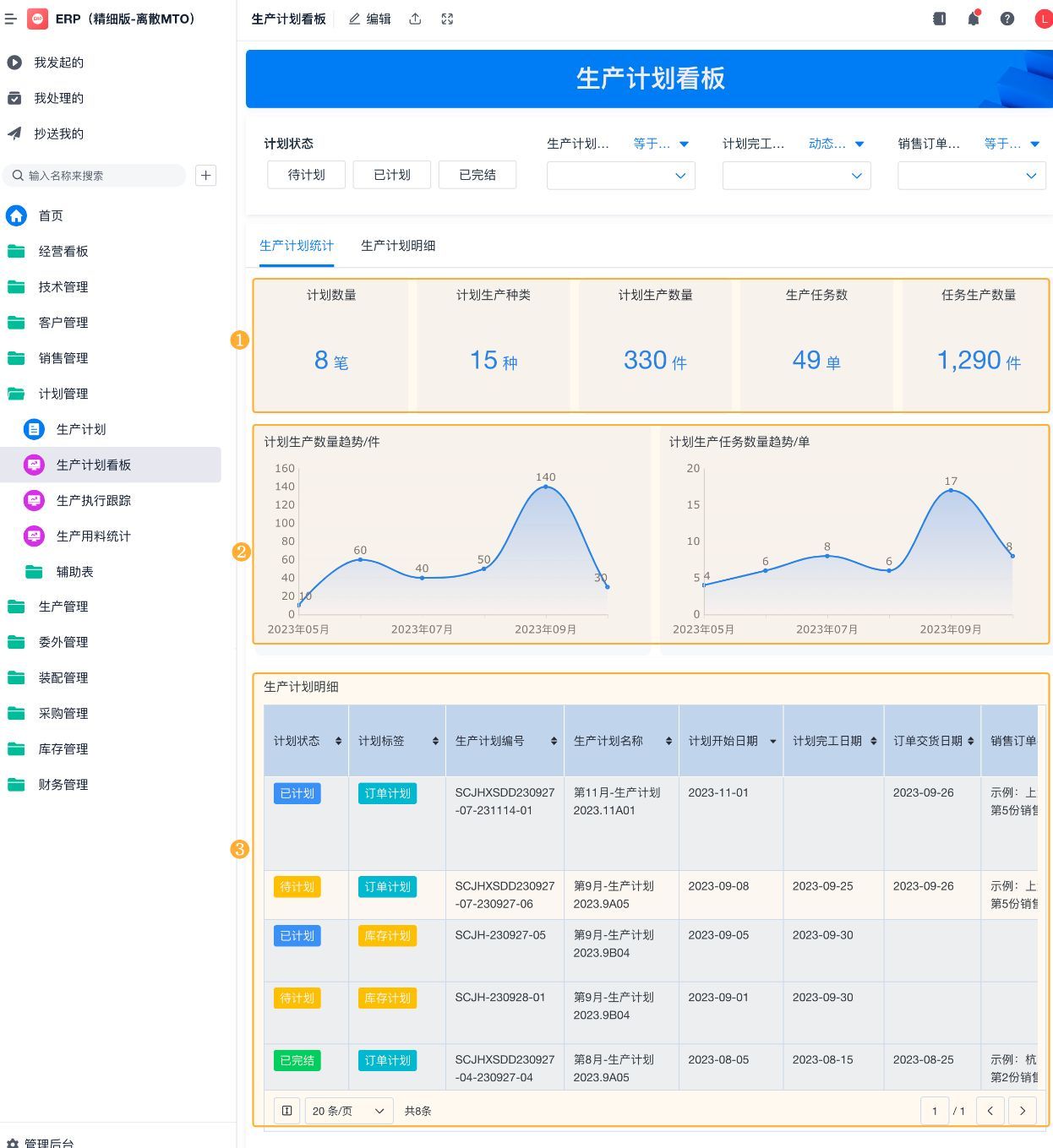Expand the 生产计划 filter combo box
This screenshot has height=1148, width=1053.
coord(621,176)
